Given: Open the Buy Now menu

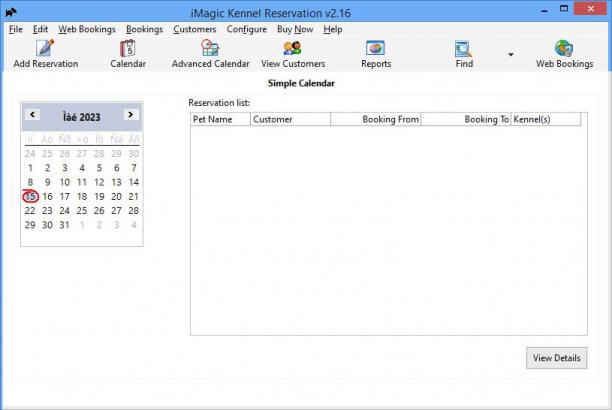Looking at the screenshot, I should pyautogui.click(x=295, y=29).
